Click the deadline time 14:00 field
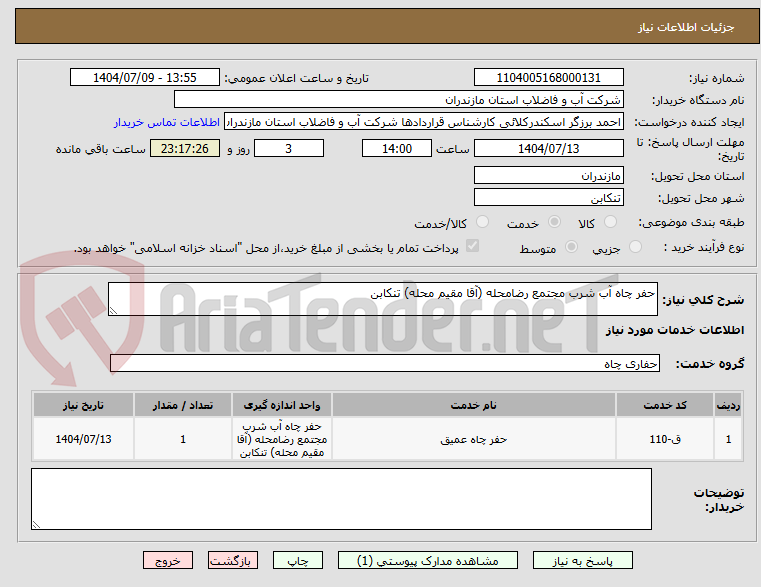 pyautogui.click(x=397, y=149)
